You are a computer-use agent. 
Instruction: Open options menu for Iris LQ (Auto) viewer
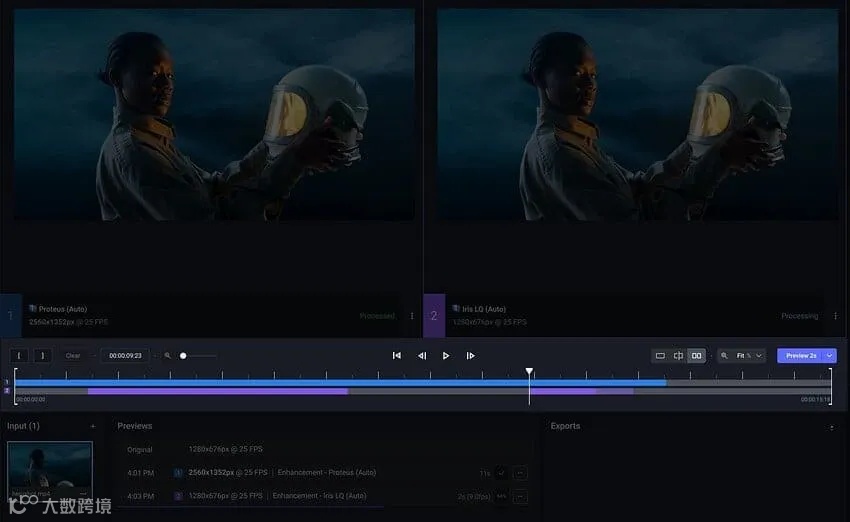point(835,316)
